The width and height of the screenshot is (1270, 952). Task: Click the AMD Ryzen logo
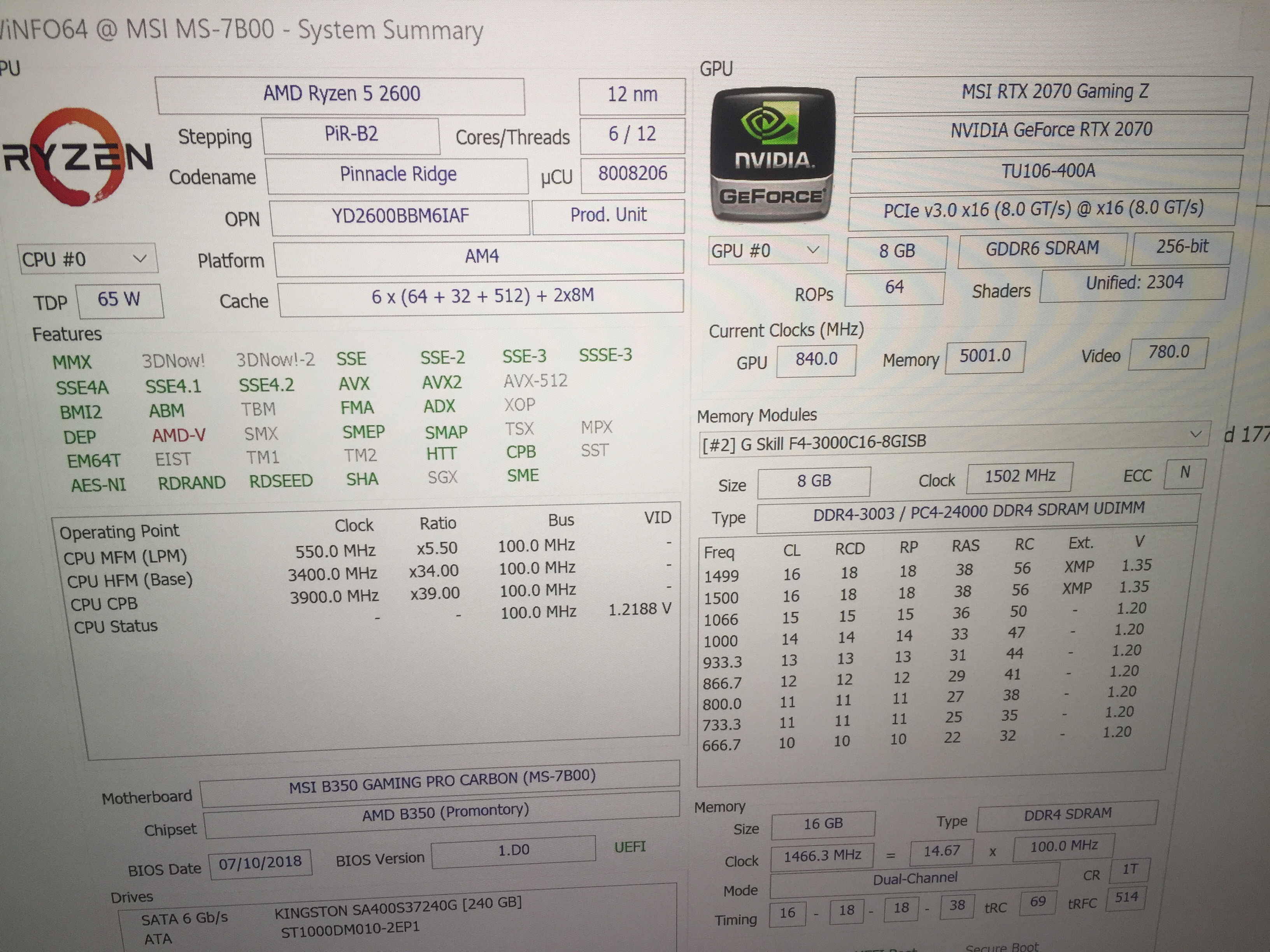(x=77, y=156)
